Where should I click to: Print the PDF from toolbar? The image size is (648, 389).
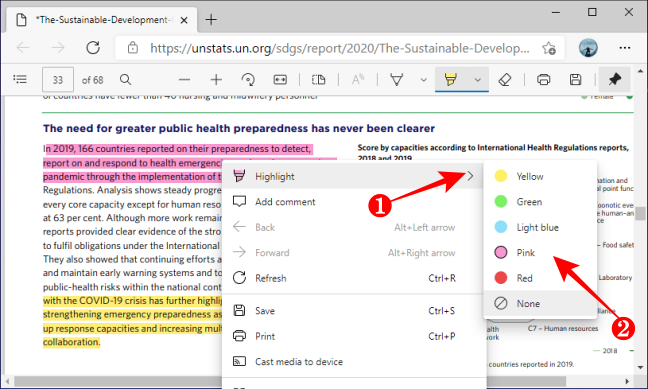click(x=543, y=79)
